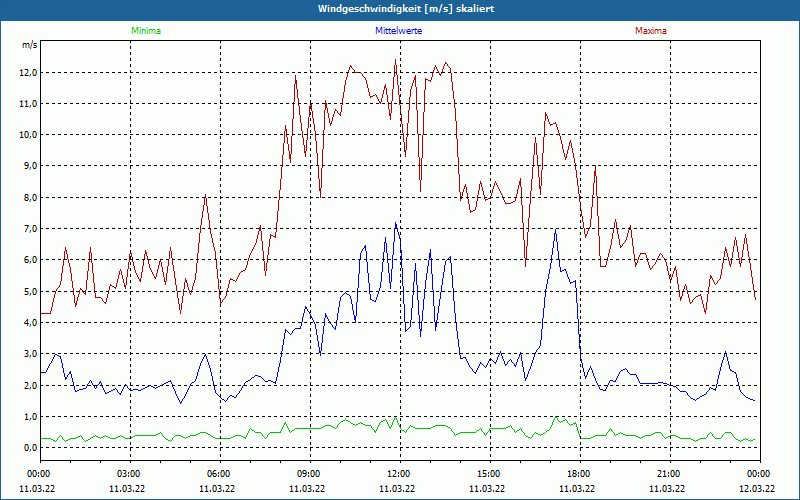Viewport: 800px width, 500px height.
Task: Click the 5,0 y-axis value
Action: 30,291
